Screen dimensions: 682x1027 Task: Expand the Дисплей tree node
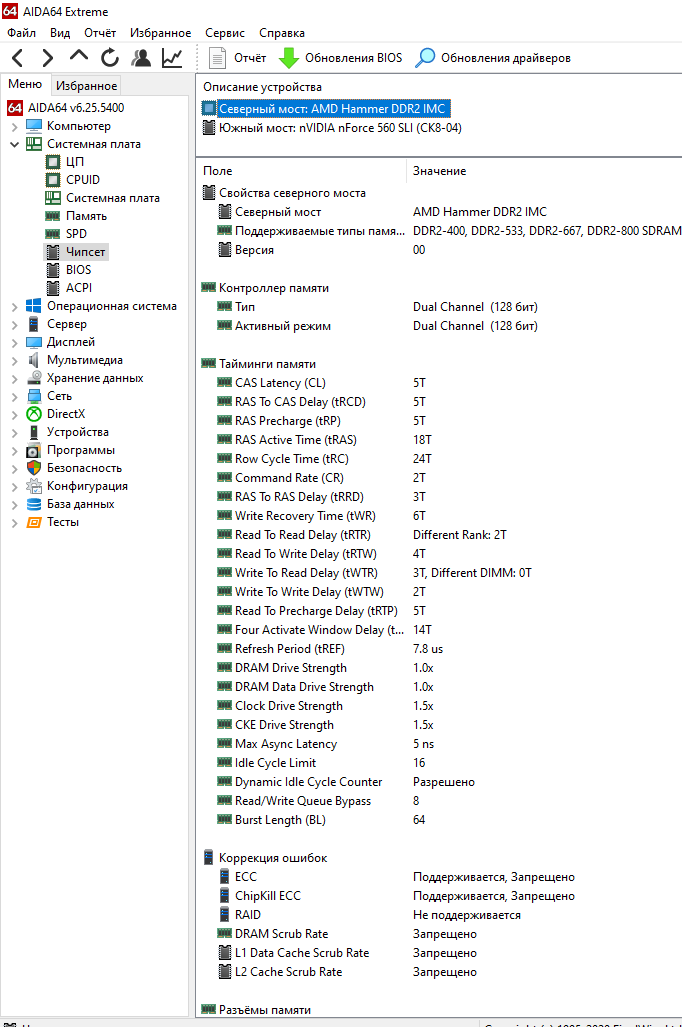(x=14, y=342)
